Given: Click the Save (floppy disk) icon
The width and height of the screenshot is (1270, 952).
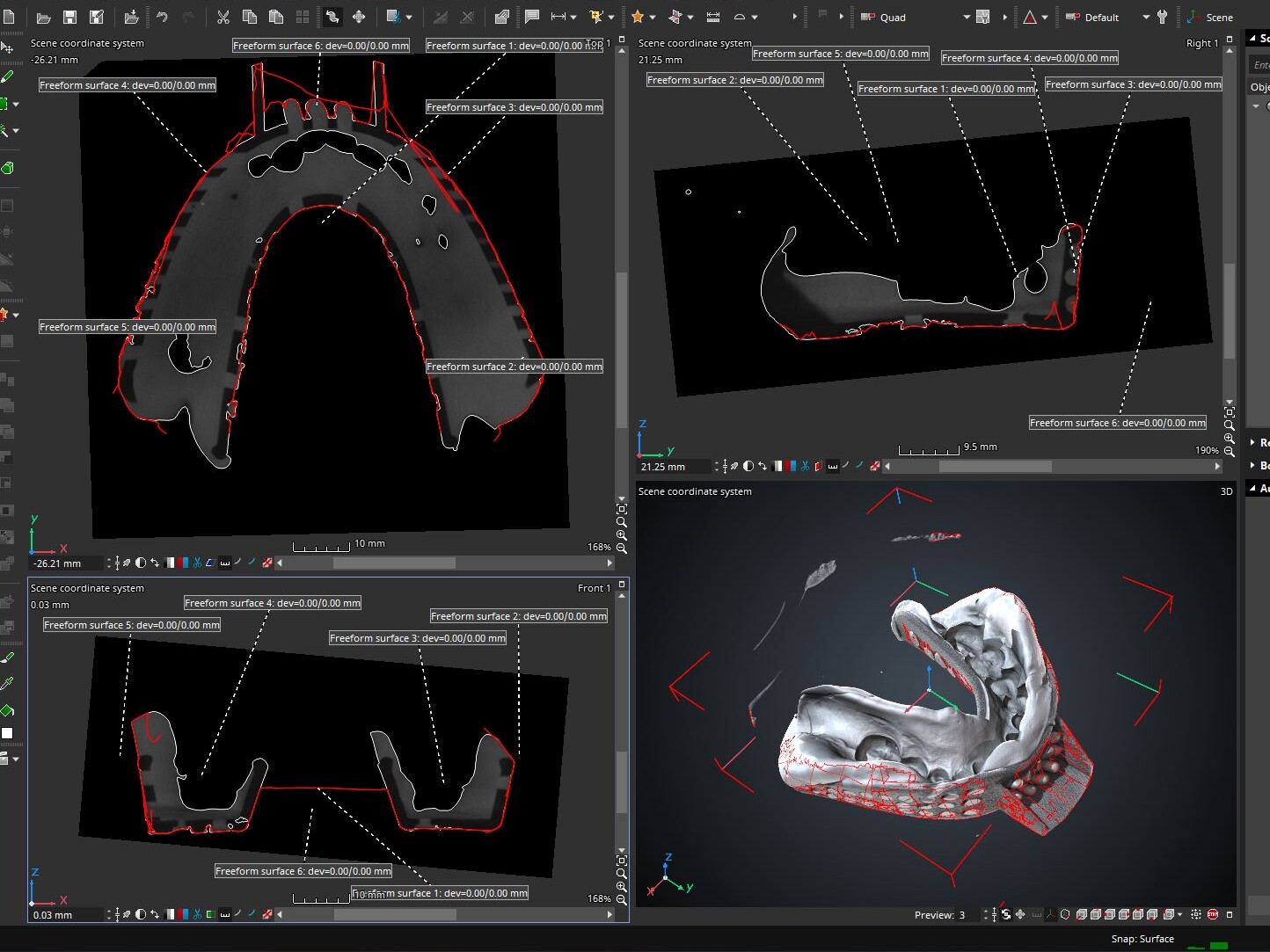Looking at the screenshot, I should tap(69, 17).
